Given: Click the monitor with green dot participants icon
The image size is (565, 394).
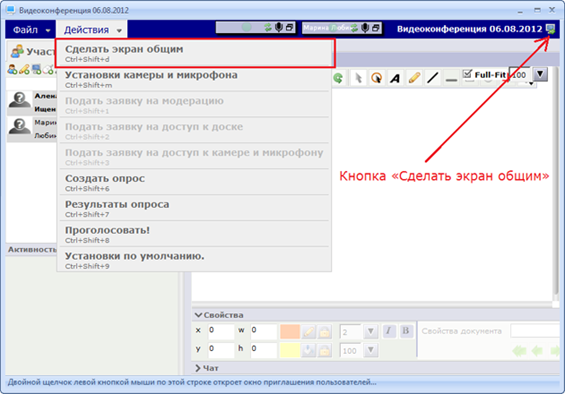Looking at the screenshot, I should 36,69.
